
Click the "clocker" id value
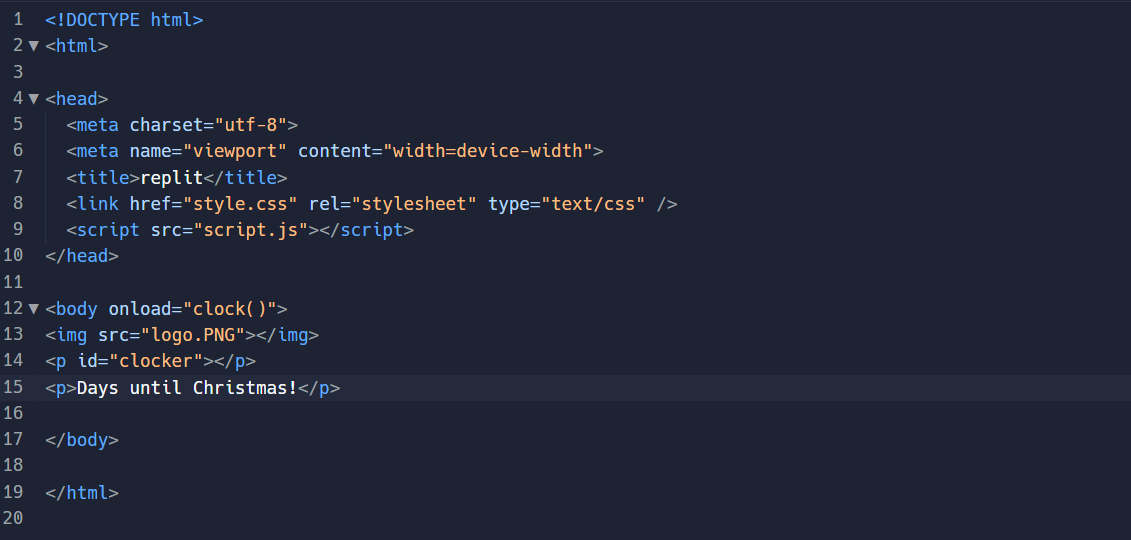click(x=156, y=360)
